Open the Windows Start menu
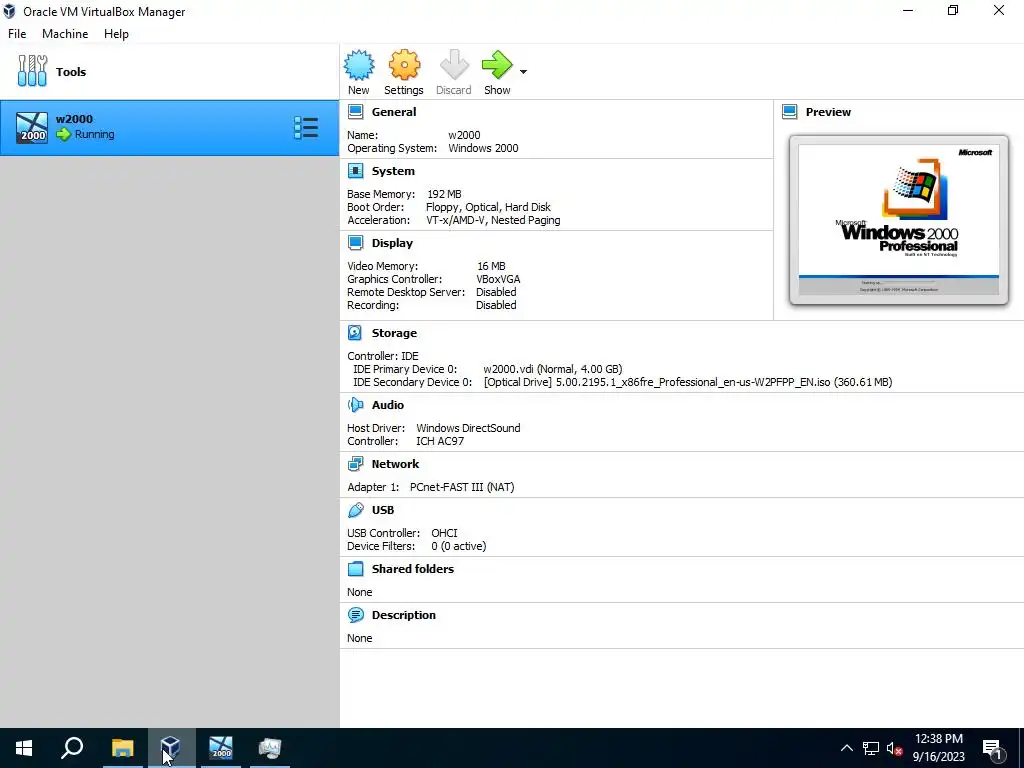This screenshot has height=768, width=1024. point(24,748)
